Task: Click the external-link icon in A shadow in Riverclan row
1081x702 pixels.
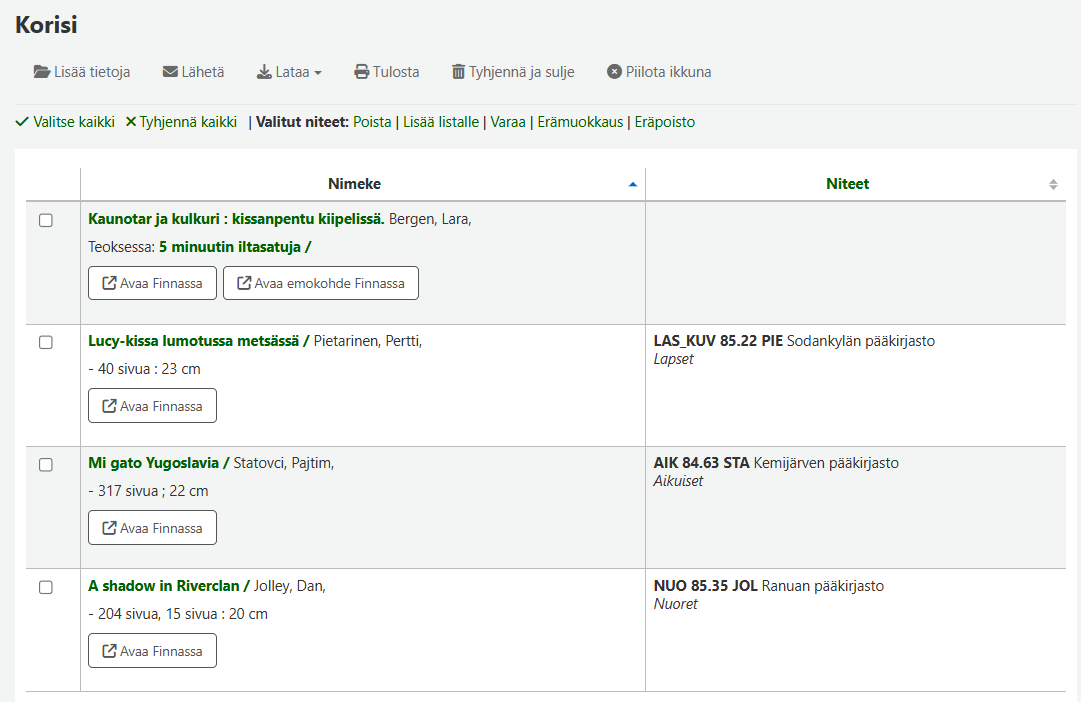Action: pos(109,651)
